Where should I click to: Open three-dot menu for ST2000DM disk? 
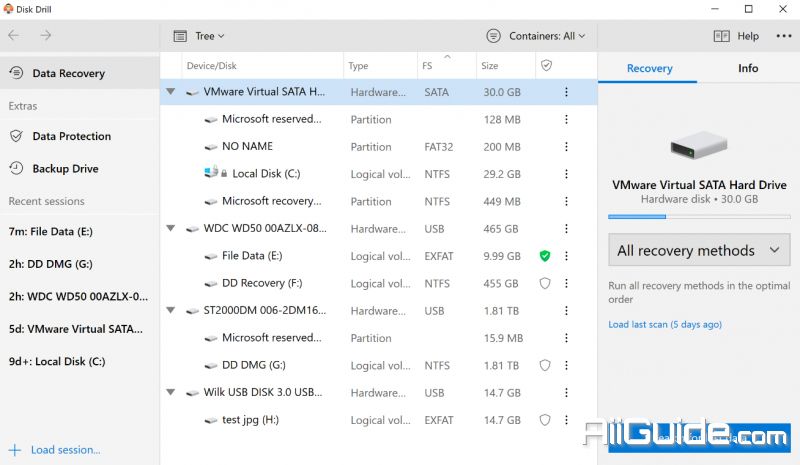click(x=566, y=310)
